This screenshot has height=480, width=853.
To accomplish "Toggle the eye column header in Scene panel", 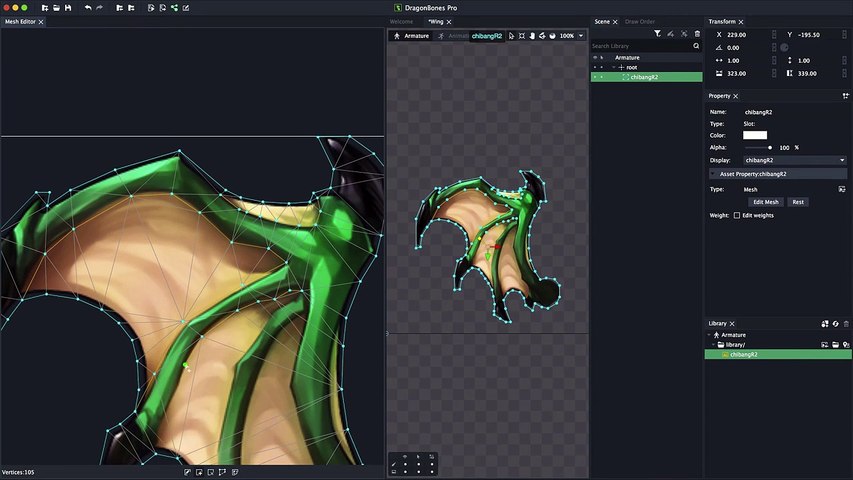I will pos(595,58).
